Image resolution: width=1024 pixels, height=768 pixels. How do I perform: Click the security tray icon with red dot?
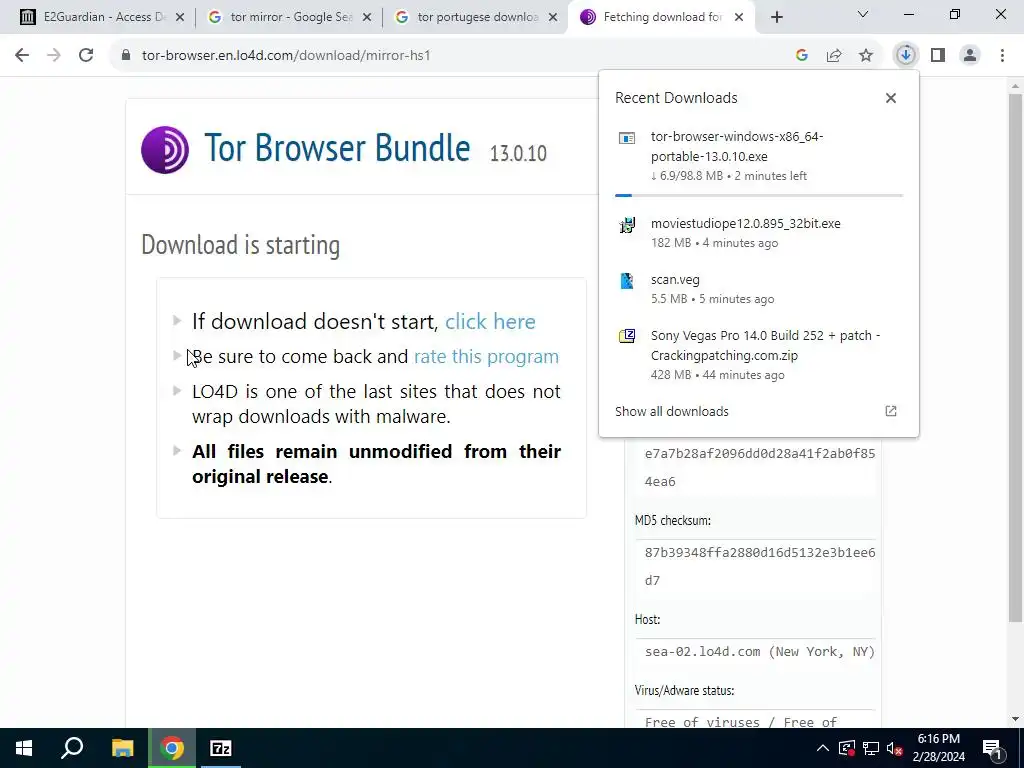846,748
